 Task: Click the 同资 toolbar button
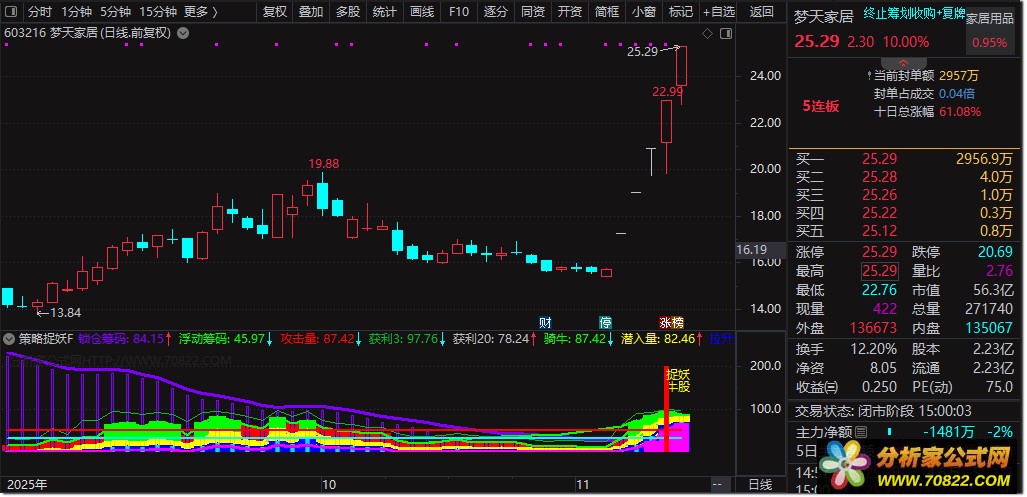click(x=533, y=12)
